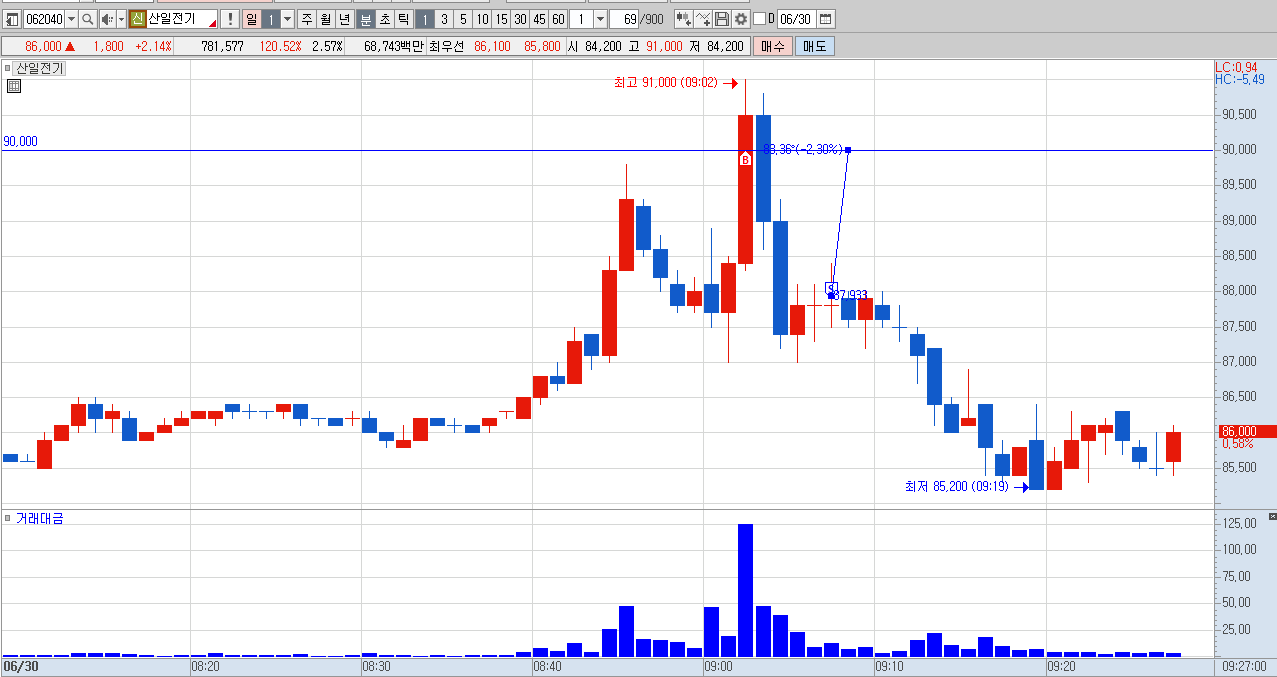
Task: Select the 년 yearly chart period
Action: click(x=344, y=19)
